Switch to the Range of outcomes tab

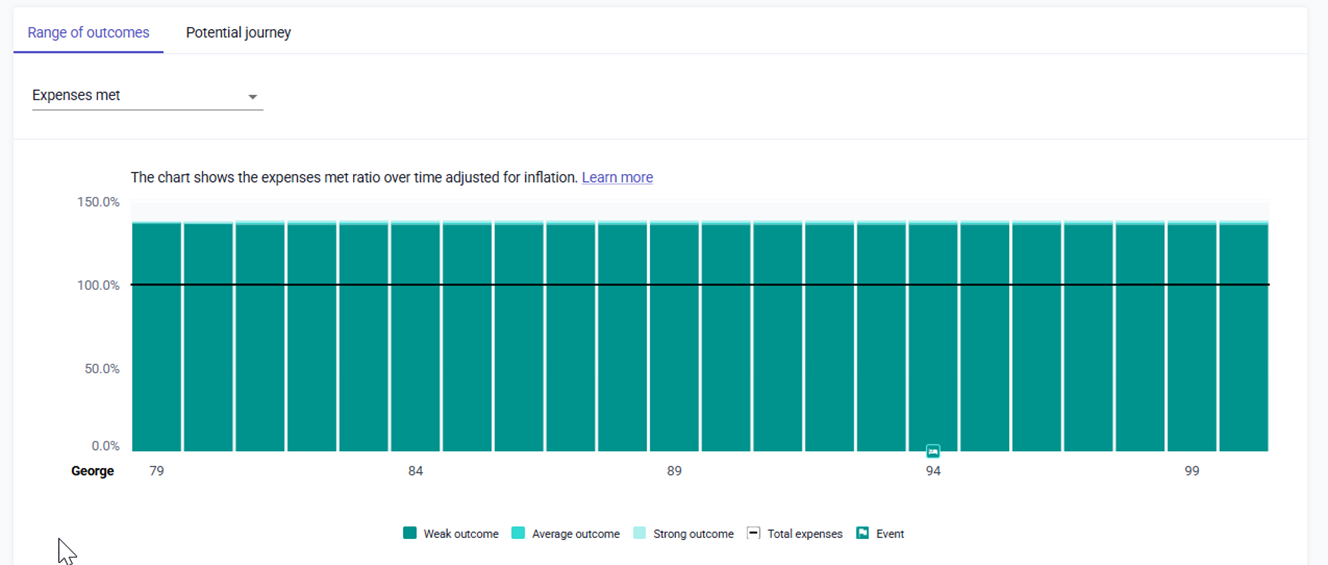click(88, 33)
